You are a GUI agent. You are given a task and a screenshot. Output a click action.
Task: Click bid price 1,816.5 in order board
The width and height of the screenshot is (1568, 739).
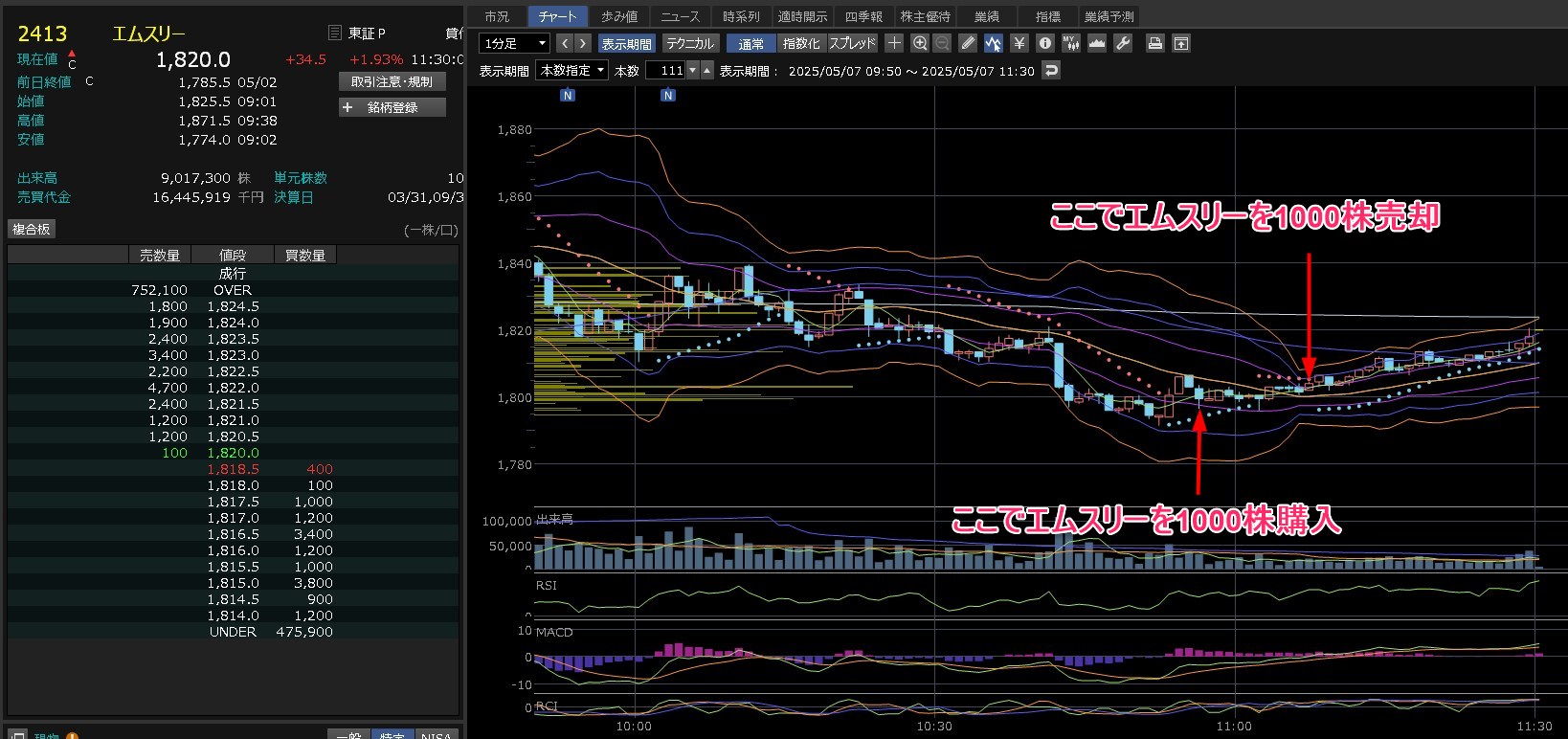(234, 534)
